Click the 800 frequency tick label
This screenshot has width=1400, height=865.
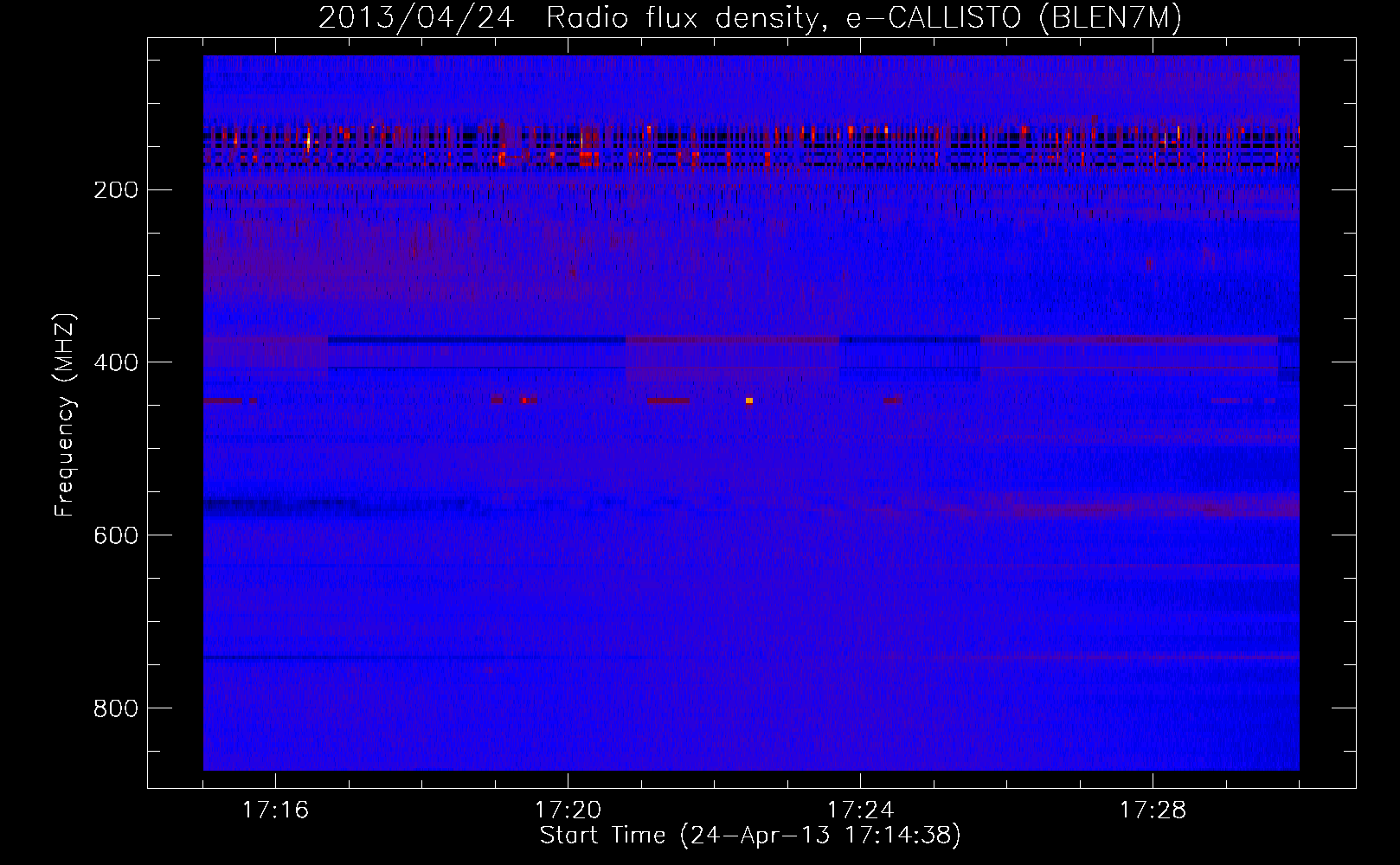115,708
